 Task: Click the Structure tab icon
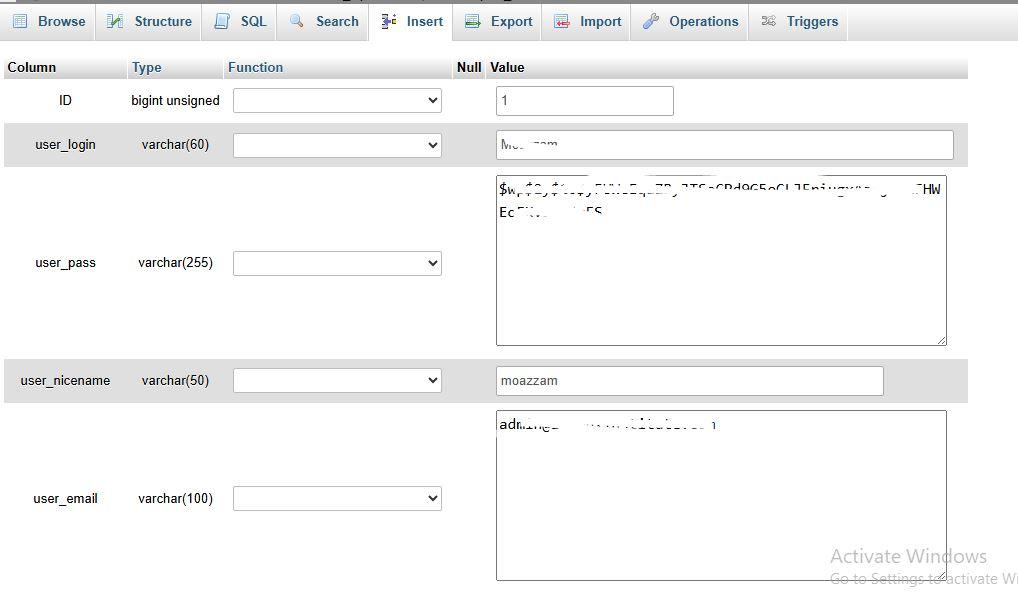pyautogui.click(x=115, y=21)
